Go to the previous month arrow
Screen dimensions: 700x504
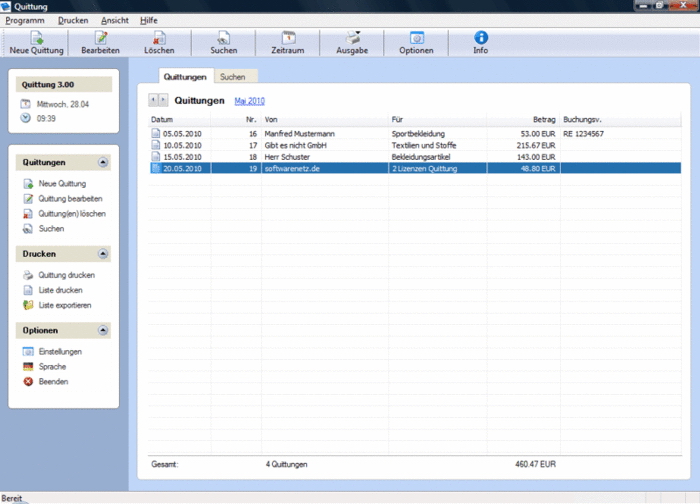pyautogui.click(x=153, y=100)
